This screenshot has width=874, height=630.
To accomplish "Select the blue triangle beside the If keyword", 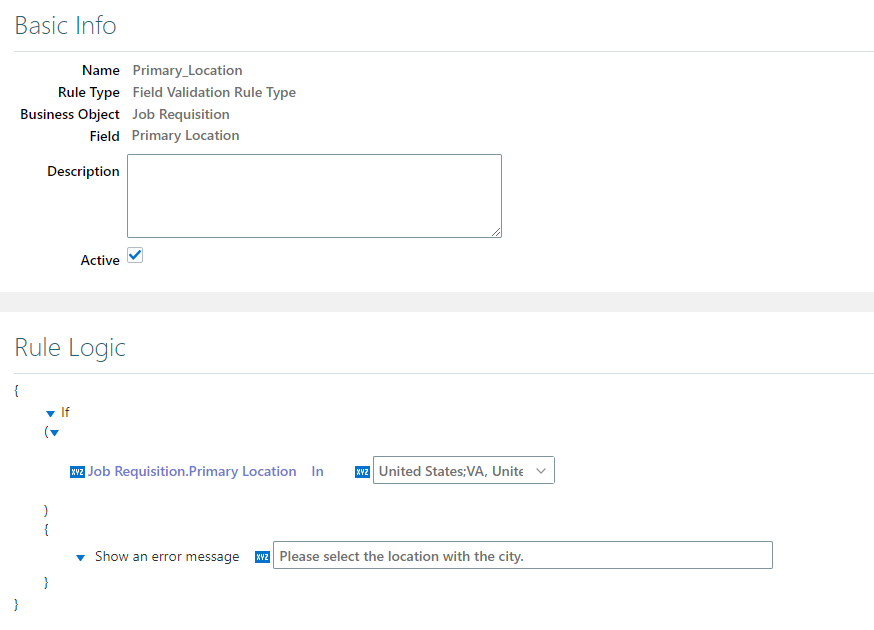I will pos(52,412).
